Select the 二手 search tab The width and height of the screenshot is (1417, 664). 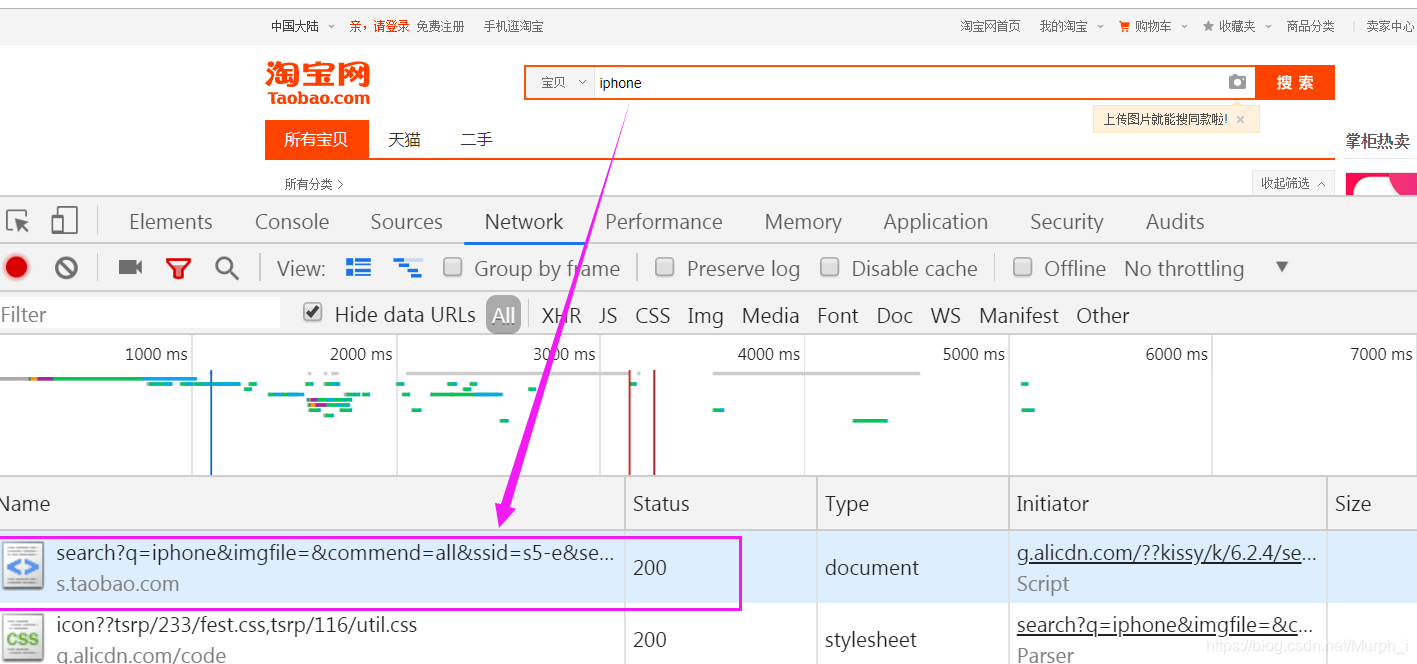click(x=477, y=139)
